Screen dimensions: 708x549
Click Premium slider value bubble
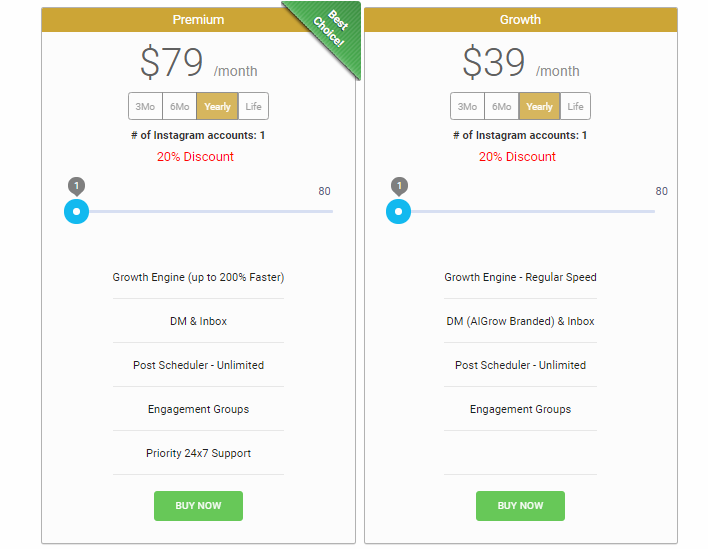[77, 186]
